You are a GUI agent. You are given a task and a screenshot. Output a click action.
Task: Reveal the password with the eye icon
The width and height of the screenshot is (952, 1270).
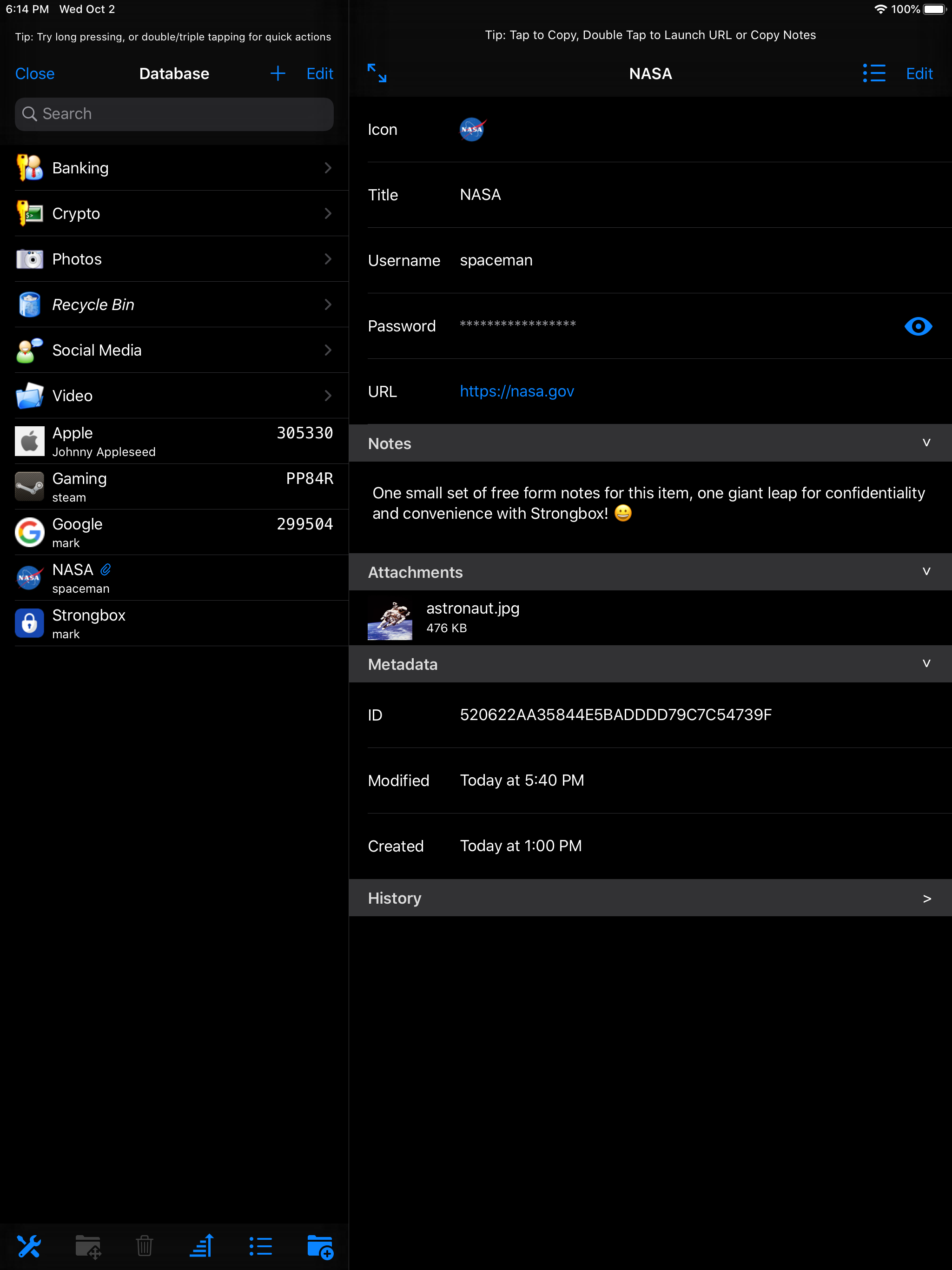tap(918, 326)
